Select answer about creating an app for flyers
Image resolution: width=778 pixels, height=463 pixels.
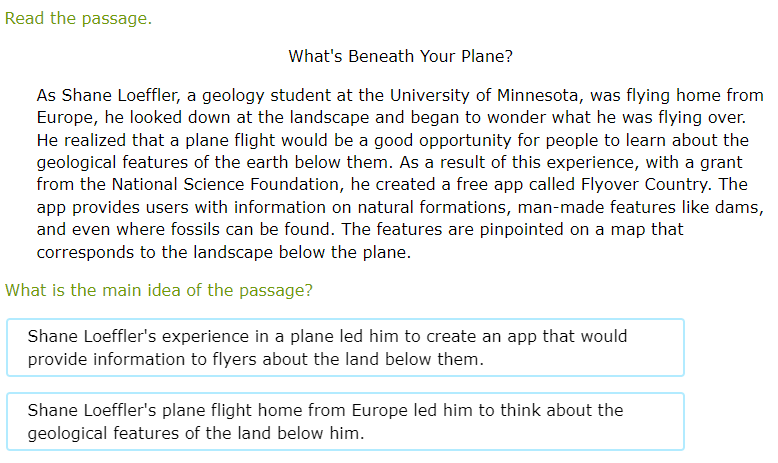click(x=345, y=347)
